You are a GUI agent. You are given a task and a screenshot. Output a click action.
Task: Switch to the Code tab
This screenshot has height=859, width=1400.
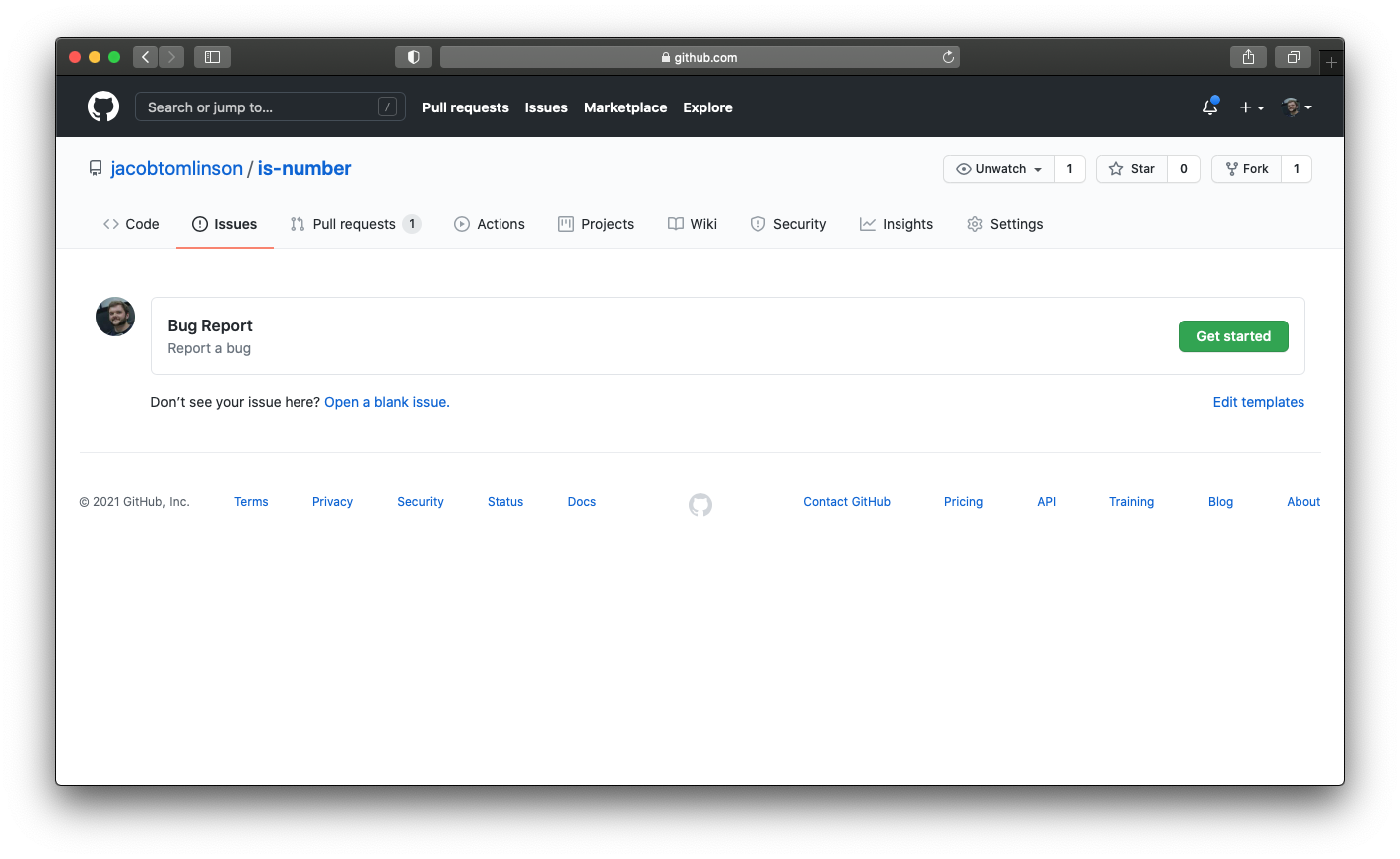[130, 223]
